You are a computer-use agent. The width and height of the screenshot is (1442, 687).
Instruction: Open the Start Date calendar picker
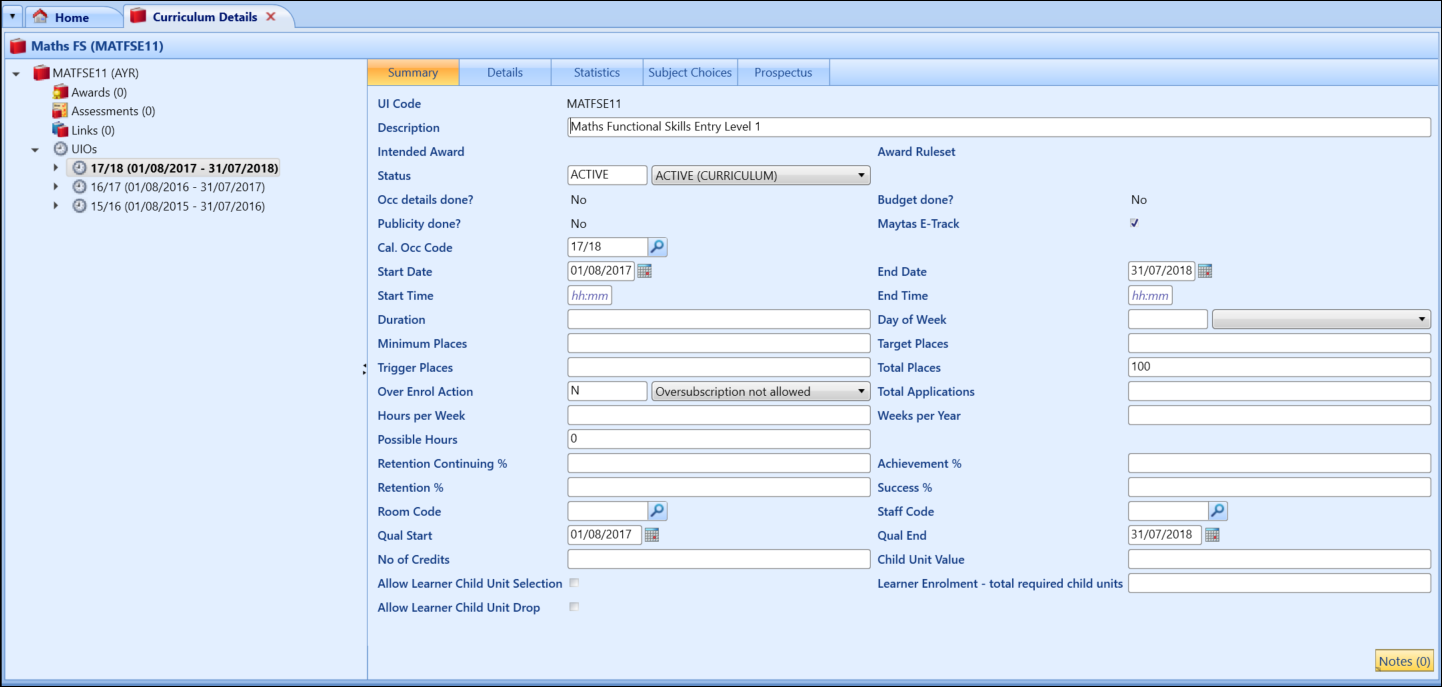[644, 270]
